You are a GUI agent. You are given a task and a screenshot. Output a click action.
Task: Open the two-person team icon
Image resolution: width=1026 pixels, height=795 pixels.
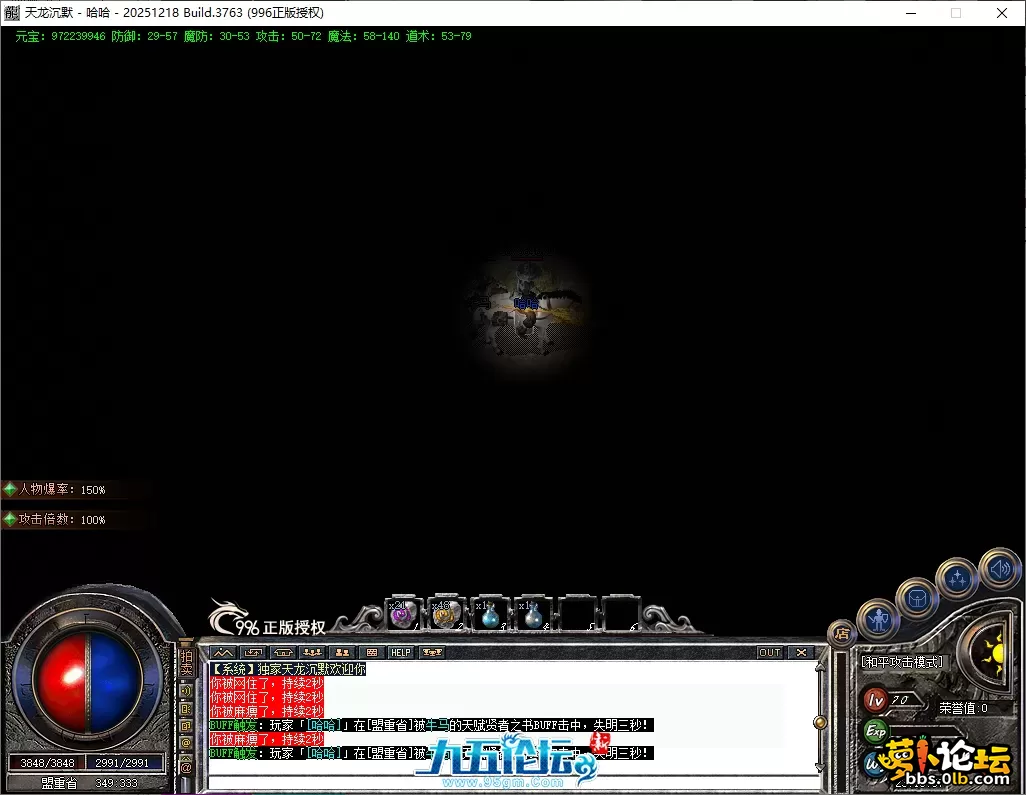[x=342, y=652]
